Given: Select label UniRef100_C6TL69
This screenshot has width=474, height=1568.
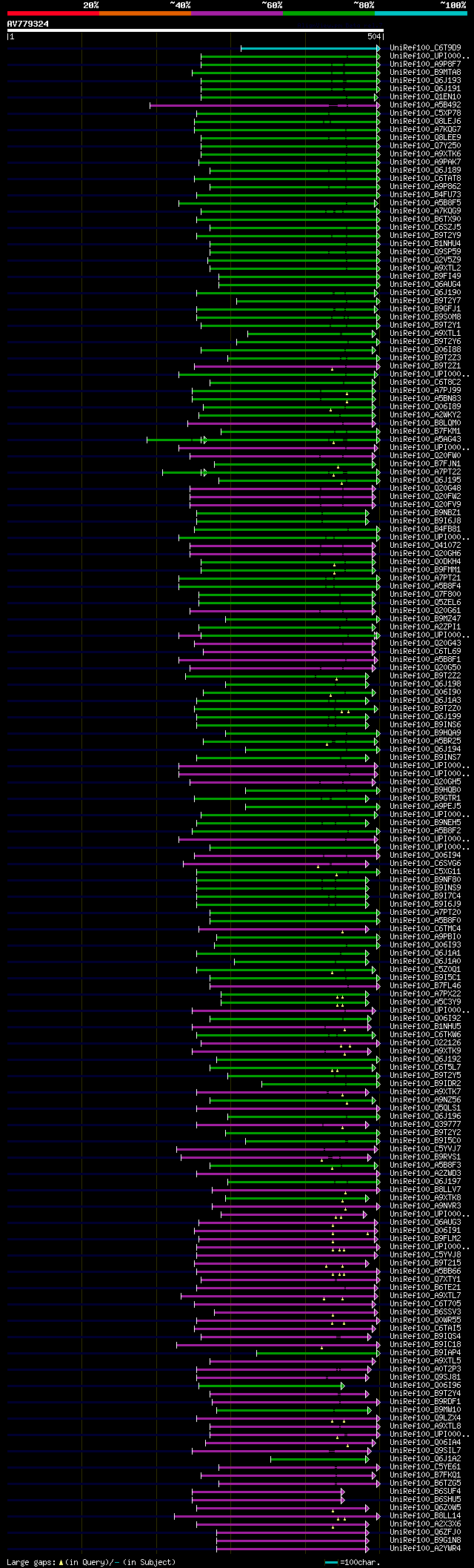Looking at the screenshot, I should pyautogui.click(x=425, y=652).
